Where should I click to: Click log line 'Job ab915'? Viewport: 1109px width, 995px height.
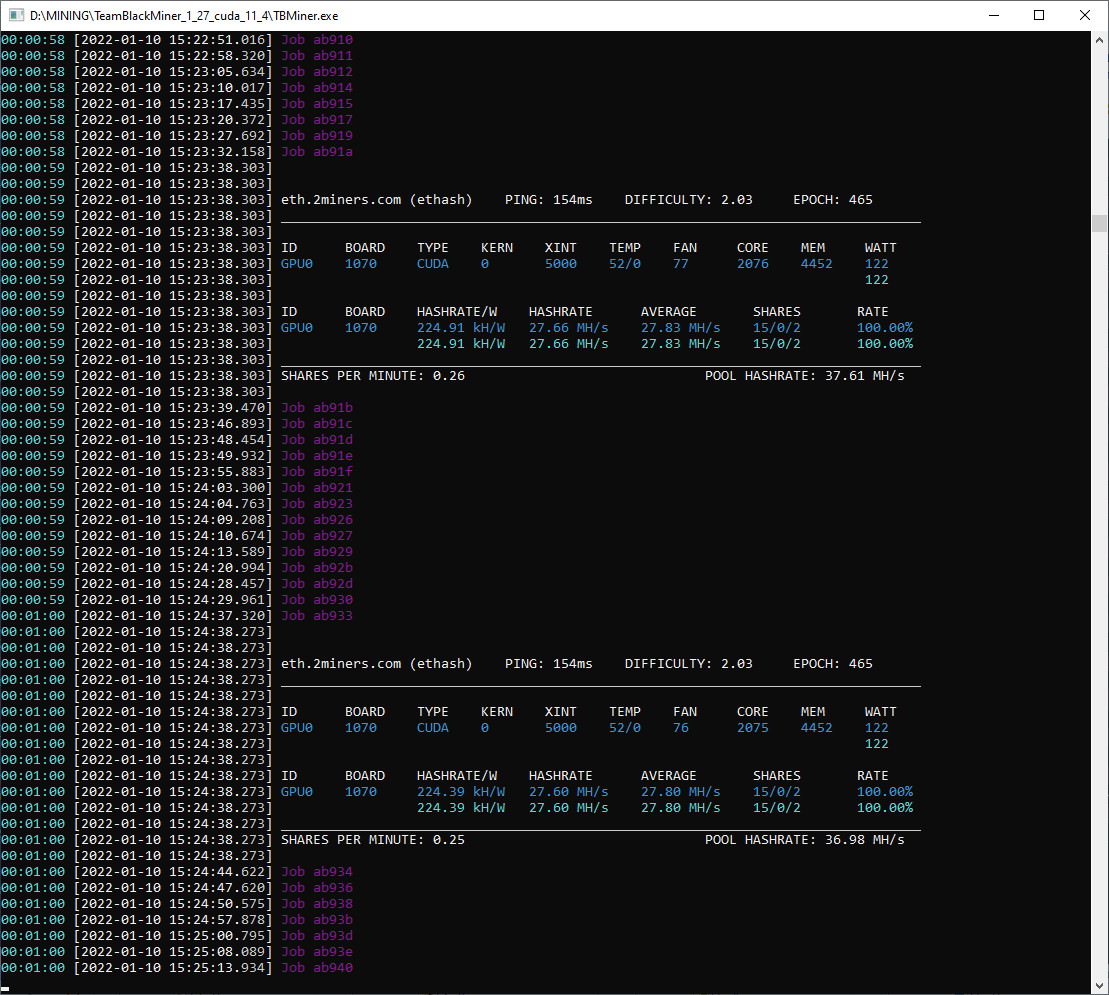point(317,104)
